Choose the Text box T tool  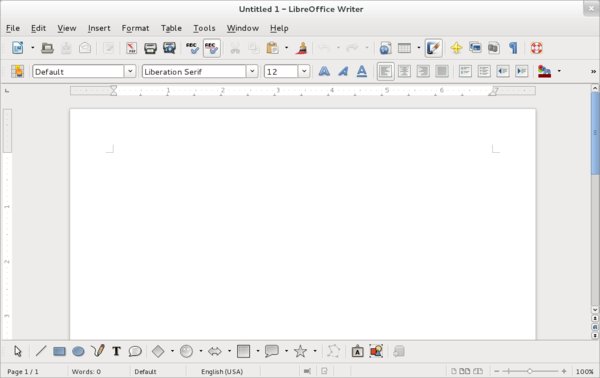click(x=116, y=351)
